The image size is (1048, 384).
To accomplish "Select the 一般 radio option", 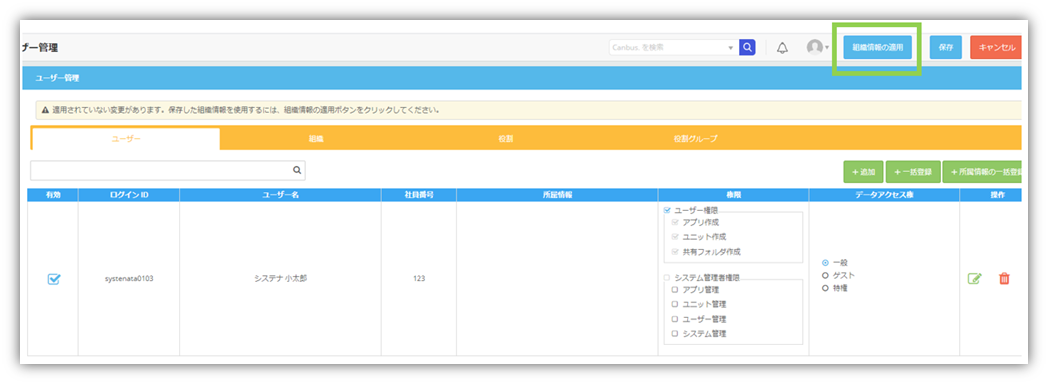I will 825,262.
